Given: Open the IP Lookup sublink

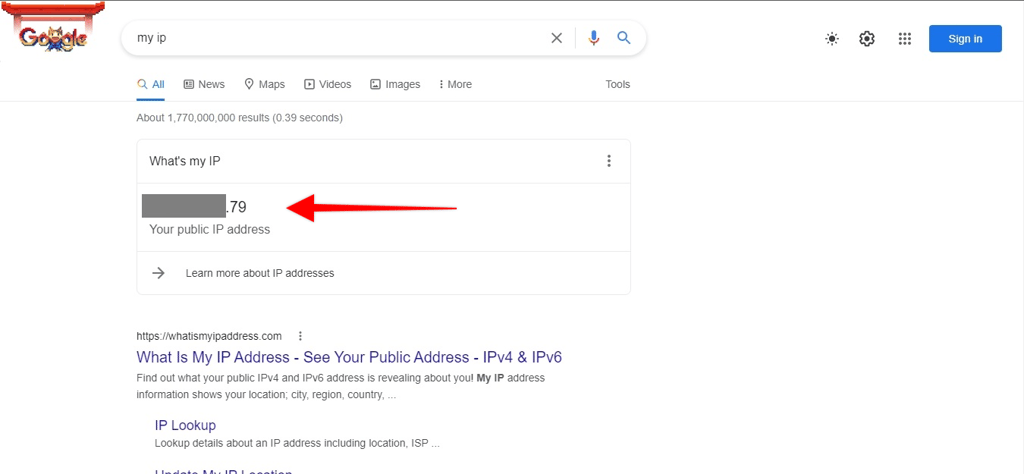Looking at the screenshot, I should click(x=185, y=425).
